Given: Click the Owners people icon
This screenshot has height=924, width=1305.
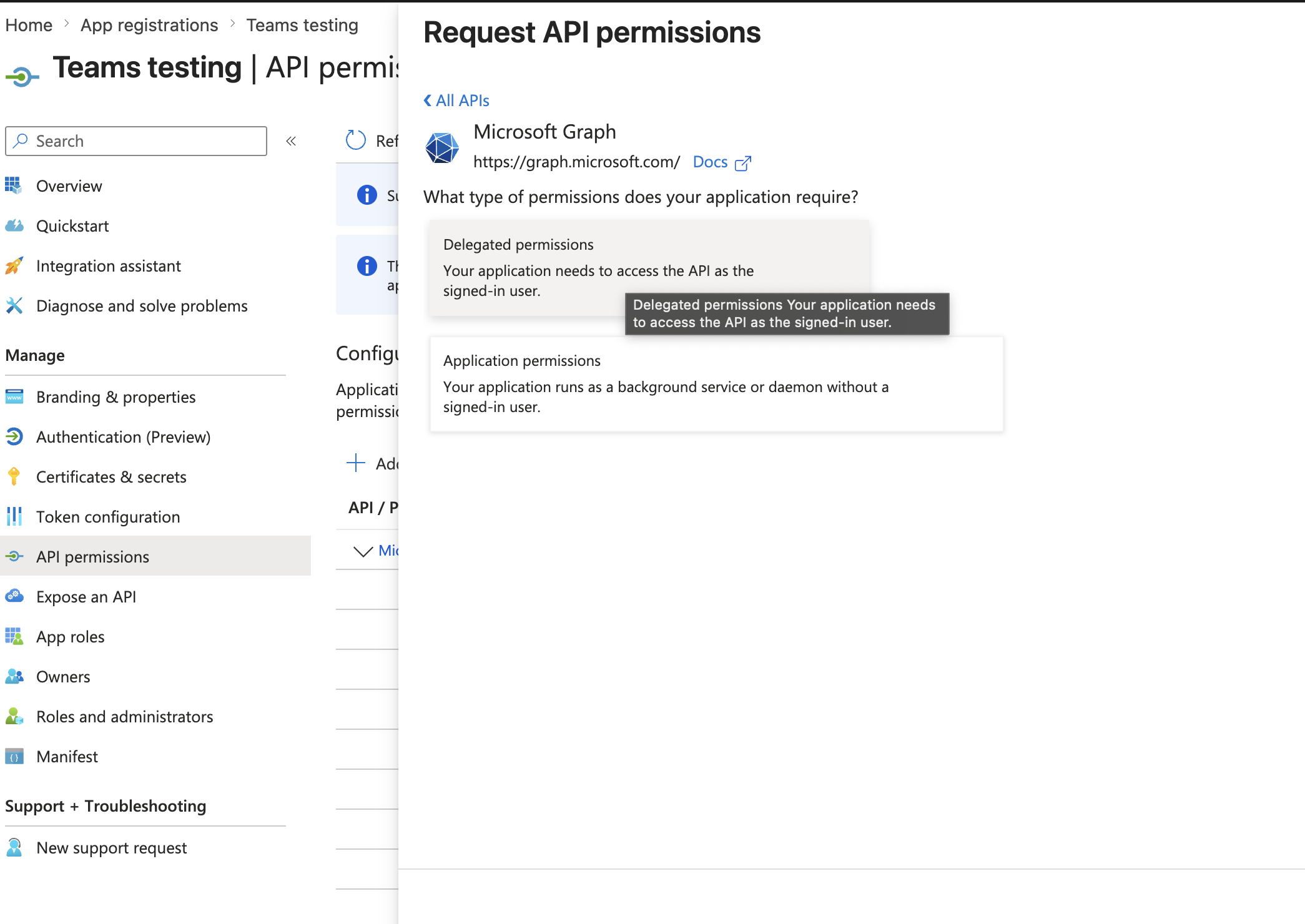Looking at the screenshot, I should (x=14, y=676).
